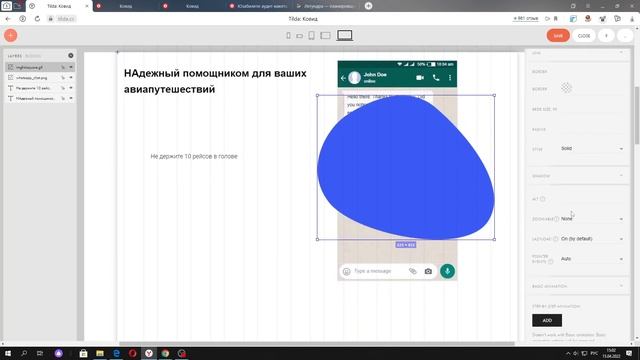Image resolution: width=640 pixels, height=360 pixels.
Task: Click the orange Save button
Action: [x=558, y=36]
